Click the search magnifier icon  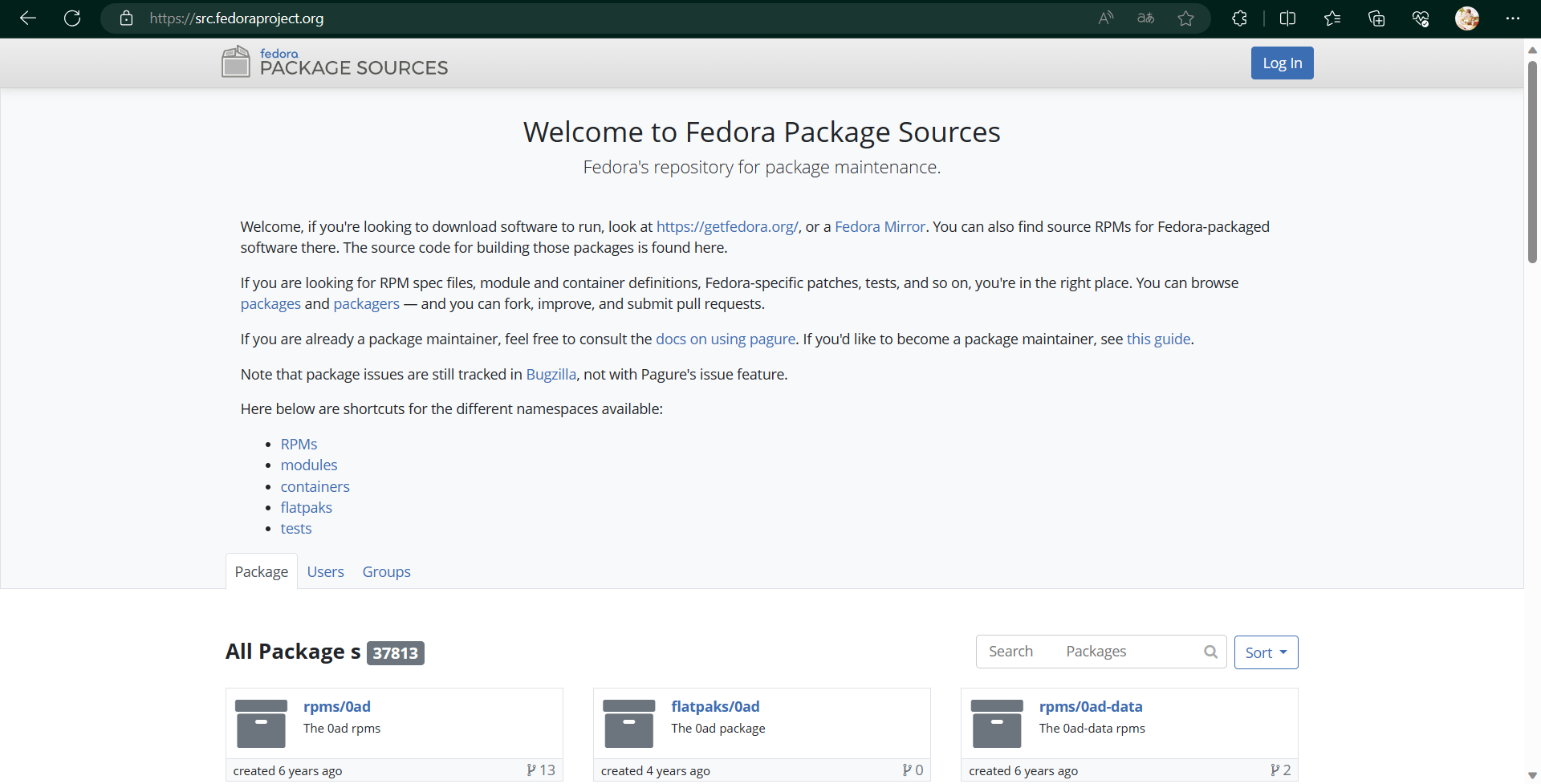click(1210, 652)
